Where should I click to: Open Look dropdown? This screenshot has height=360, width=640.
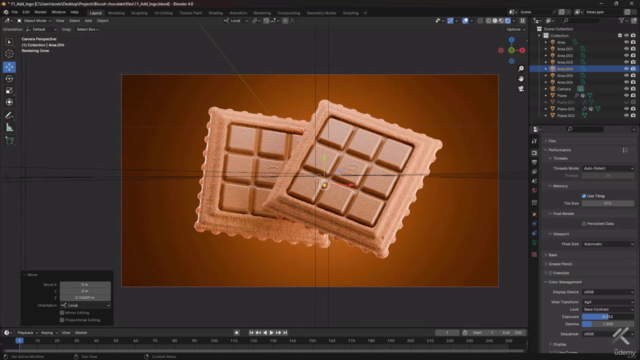pyautogui.click(x=608, y=309)
